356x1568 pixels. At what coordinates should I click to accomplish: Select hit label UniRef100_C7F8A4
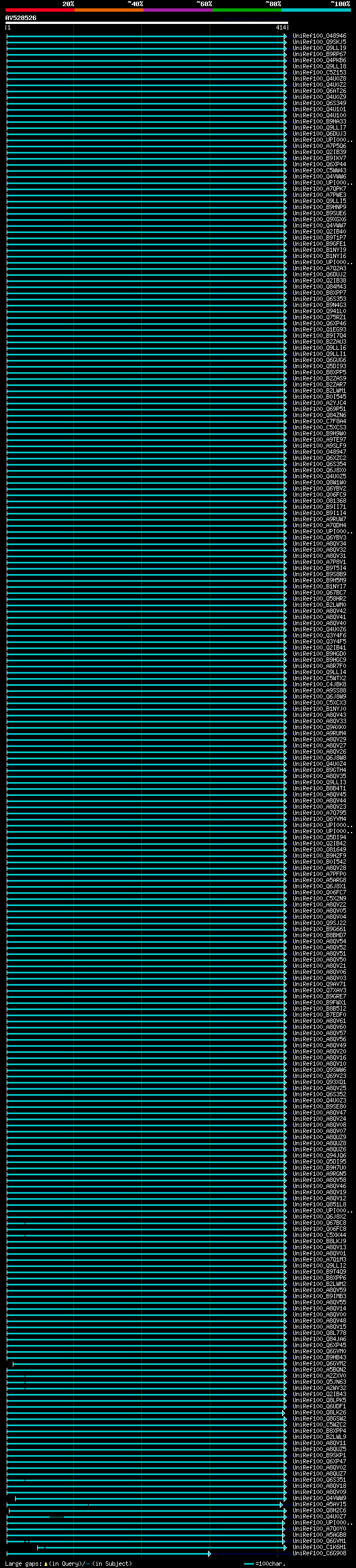tap(319, 421)
